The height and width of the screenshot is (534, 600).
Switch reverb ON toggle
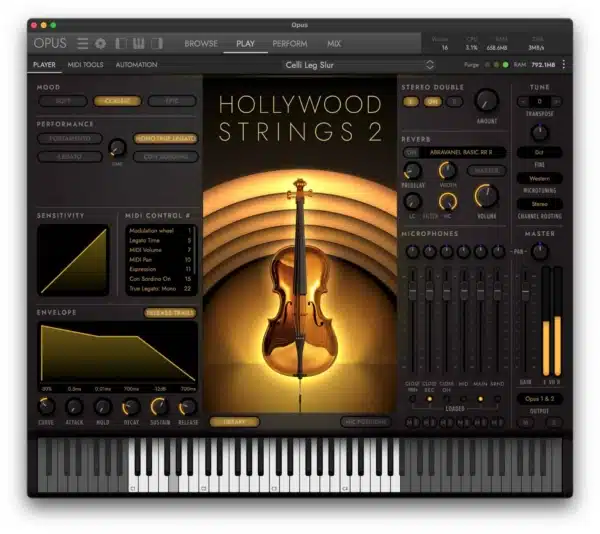tap(412, 152)
